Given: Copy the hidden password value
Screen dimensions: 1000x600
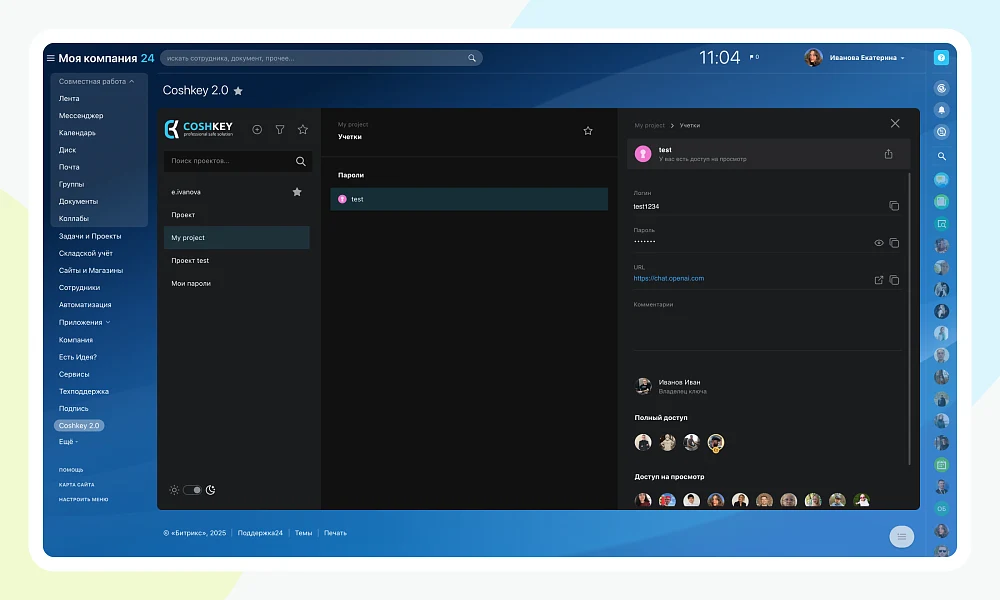Looking at the screenshot, I should (x=894, y=243).
